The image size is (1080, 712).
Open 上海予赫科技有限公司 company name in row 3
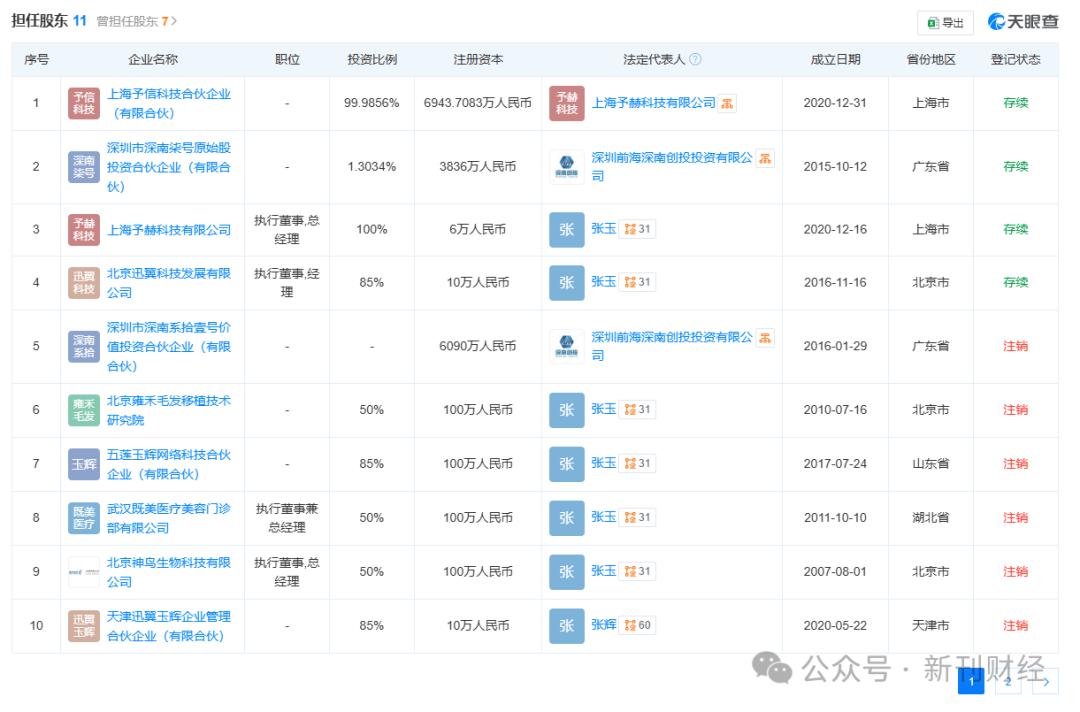(x=169, y=230)
